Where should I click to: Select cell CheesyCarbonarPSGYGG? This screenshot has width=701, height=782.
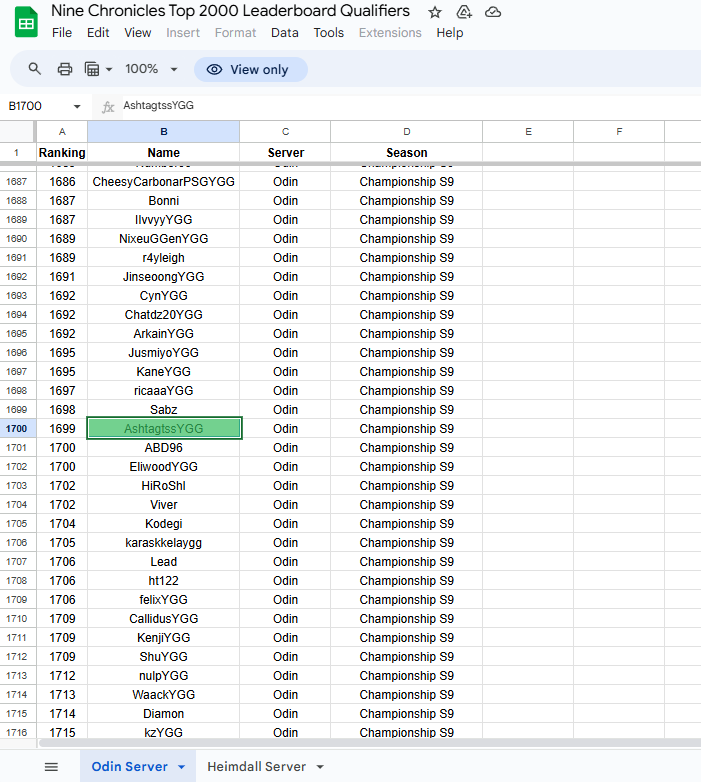point(164,182)
